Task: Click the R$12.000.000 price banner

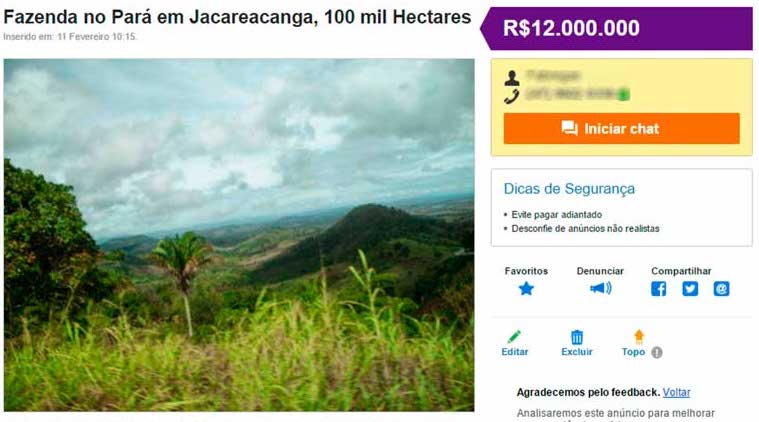Action: point(617,29)
